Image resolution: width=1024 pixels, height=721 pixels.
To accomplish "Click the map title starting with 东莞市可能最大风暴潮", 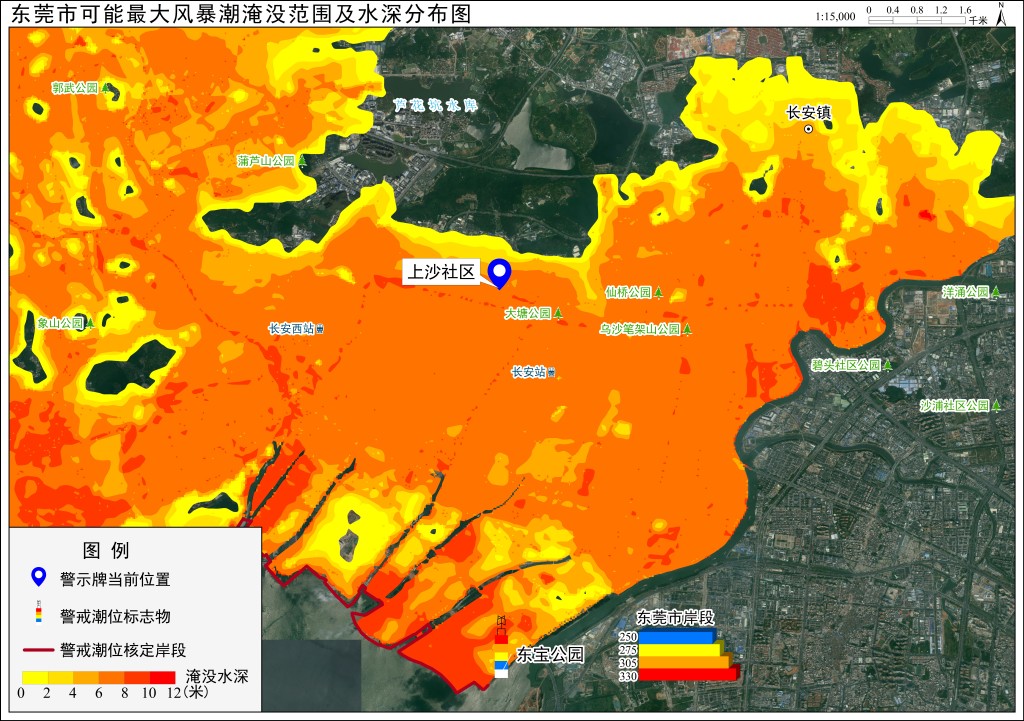I will [x=241, y=14].
